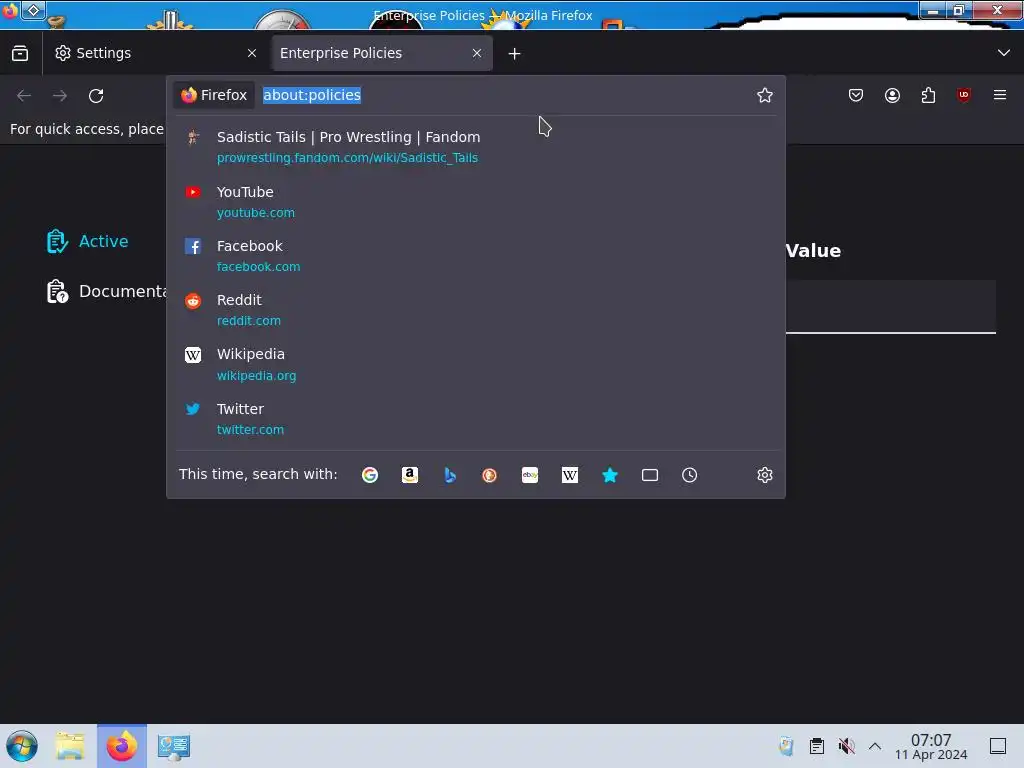1024x768 pixels.
Task: Open the Firefox account icon
Action: pyautogui.click(x=892, y=95)
